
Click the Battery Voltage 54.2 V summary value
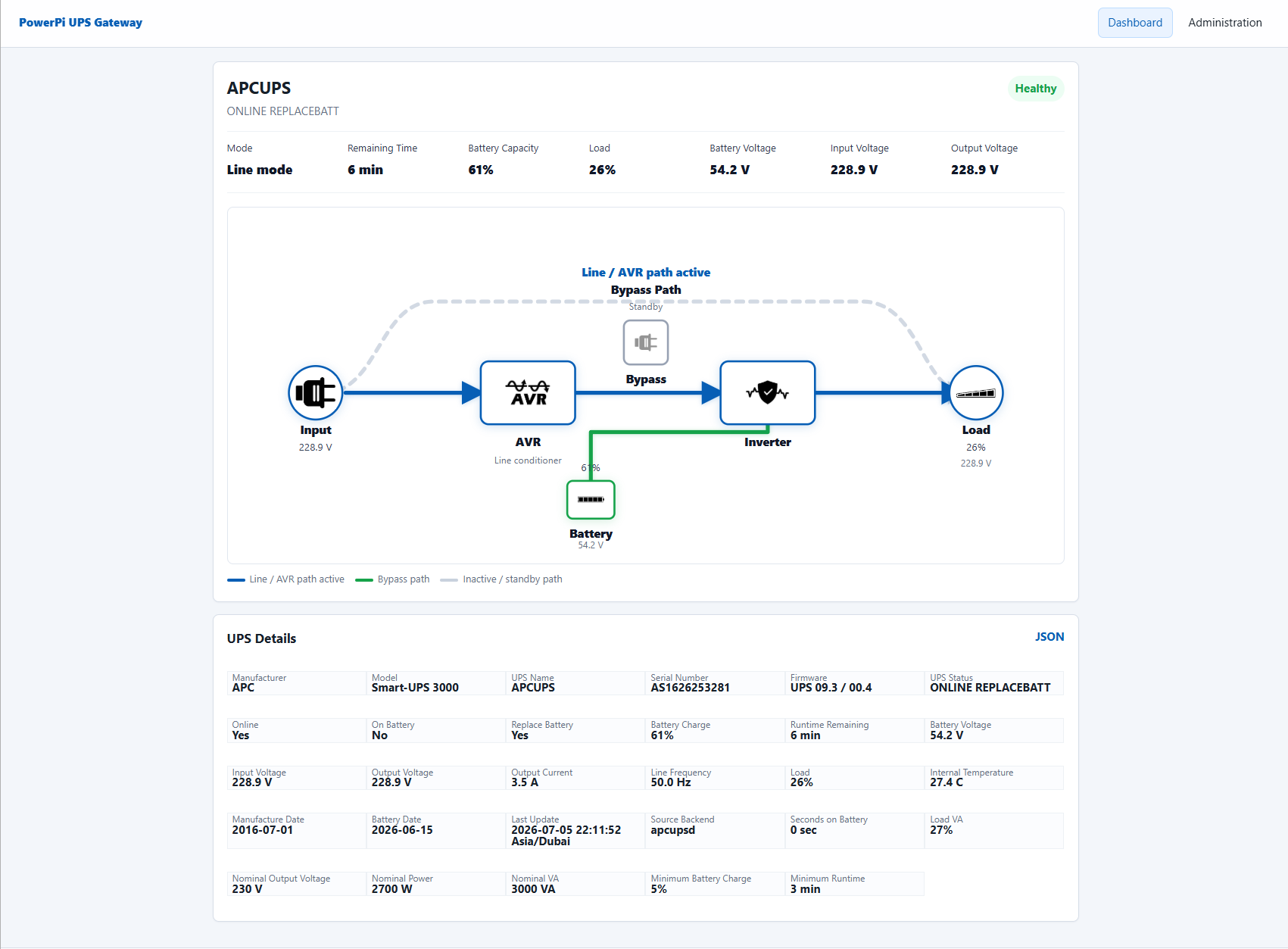click(x=730, y=170)
